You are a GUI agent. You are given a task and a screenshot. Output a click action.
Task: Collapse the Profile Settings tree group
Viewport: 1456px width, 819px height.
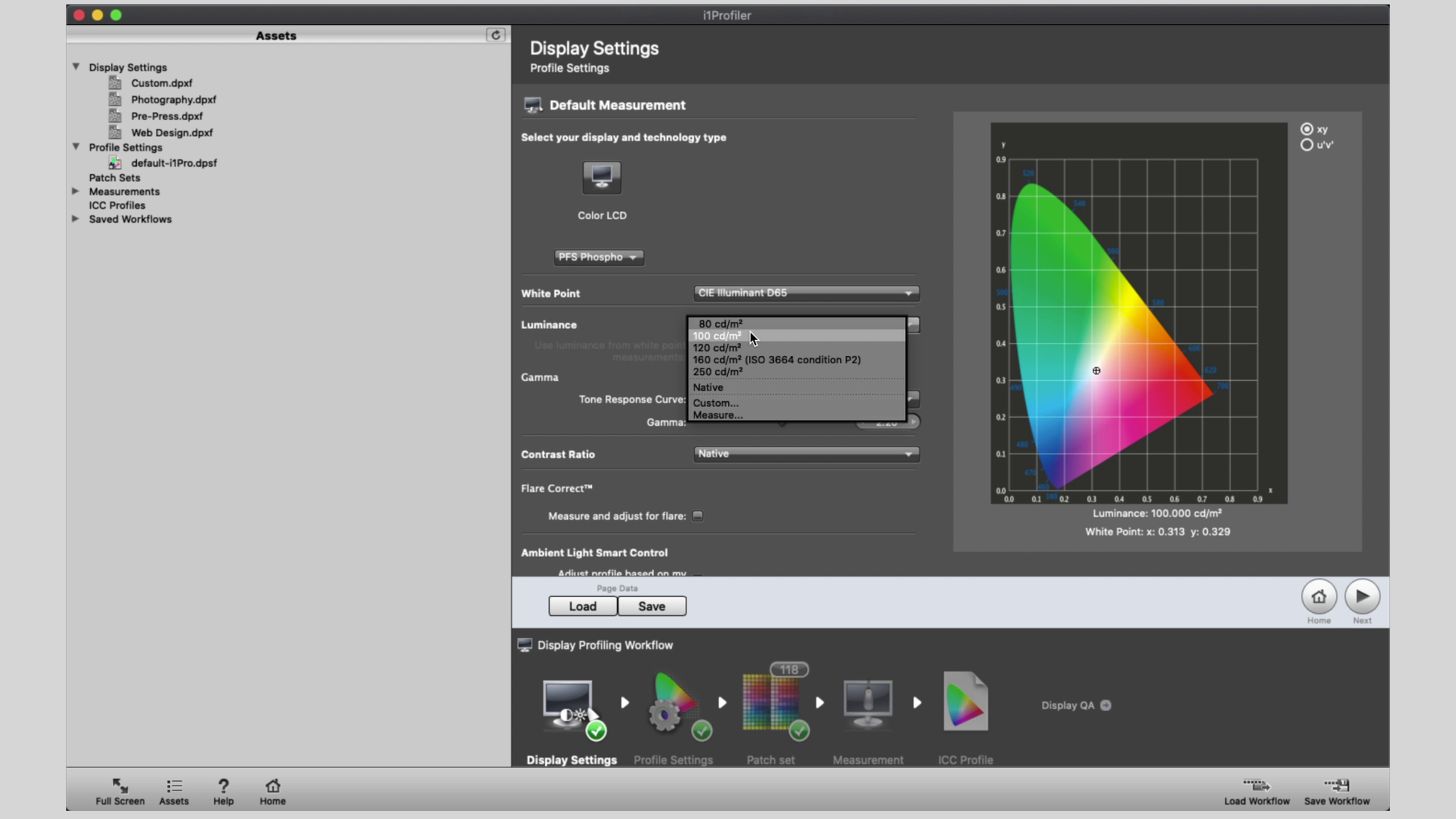pyautogui.click(x=76, y=146)
